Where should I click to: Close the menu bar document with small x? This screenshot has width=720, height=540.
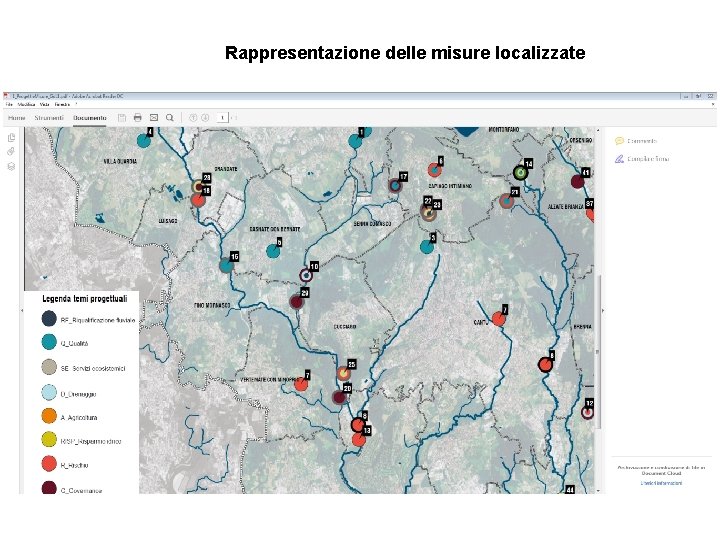coord(713,105)
